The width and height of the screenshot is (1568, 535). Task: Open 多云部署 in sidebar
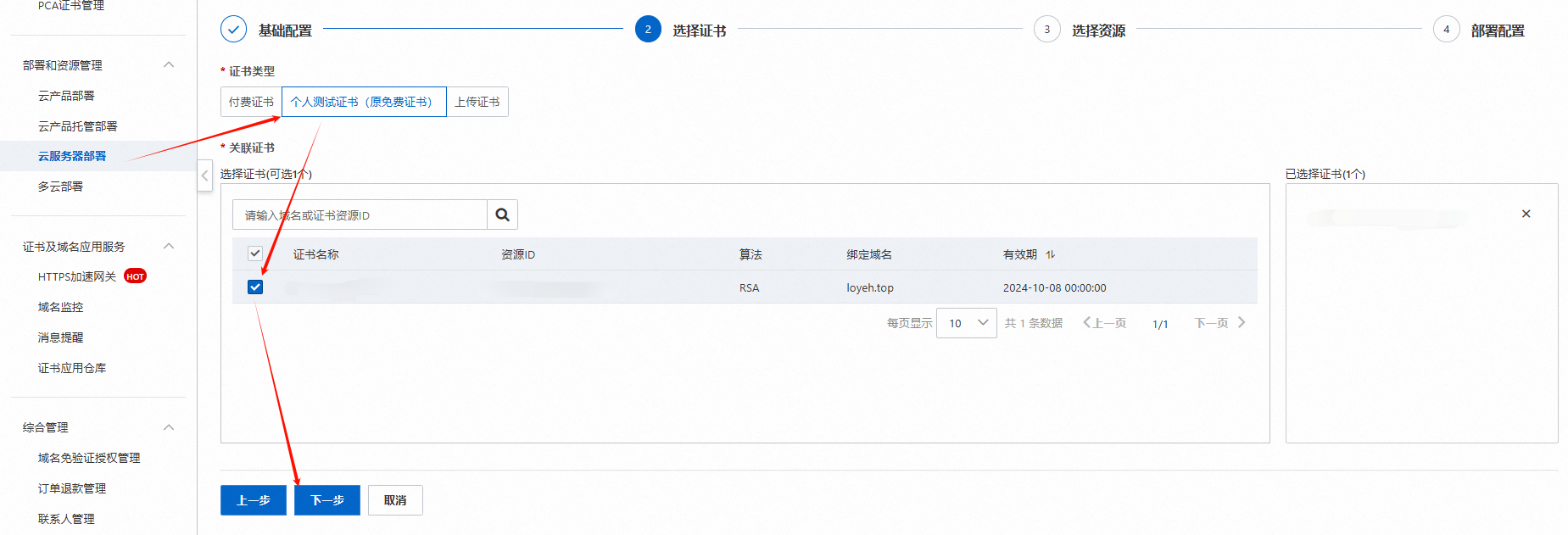[x=60, y=187]
